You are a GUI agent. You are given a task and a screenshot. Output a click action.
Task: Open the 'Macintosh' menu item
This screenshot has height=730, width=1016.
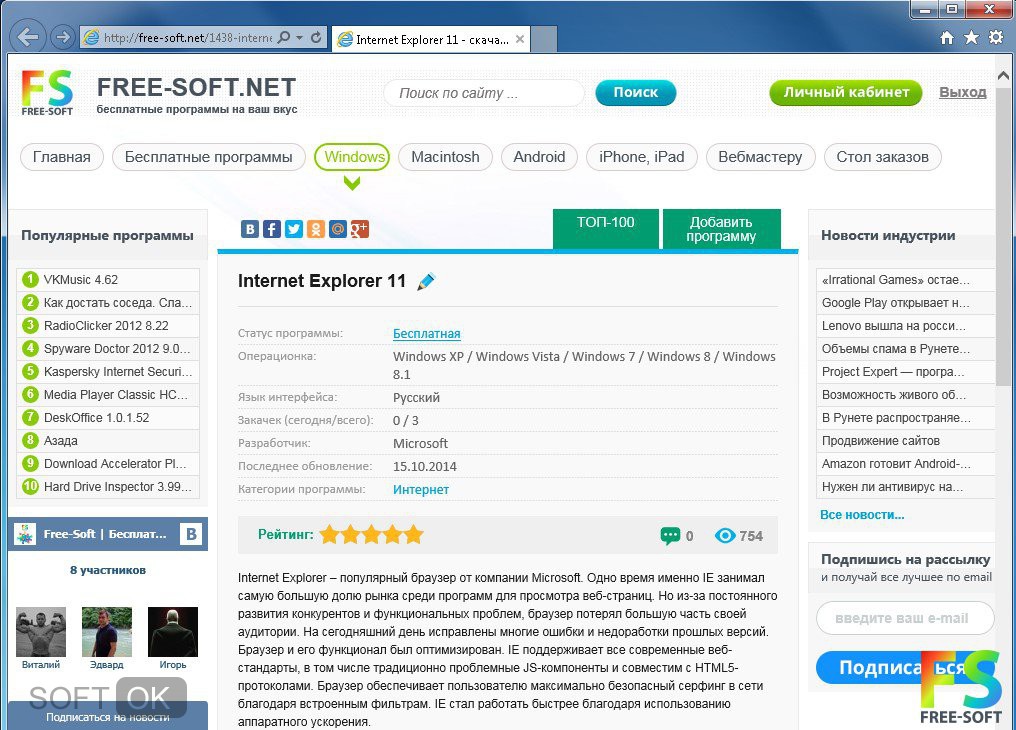[x=445, y=157]
